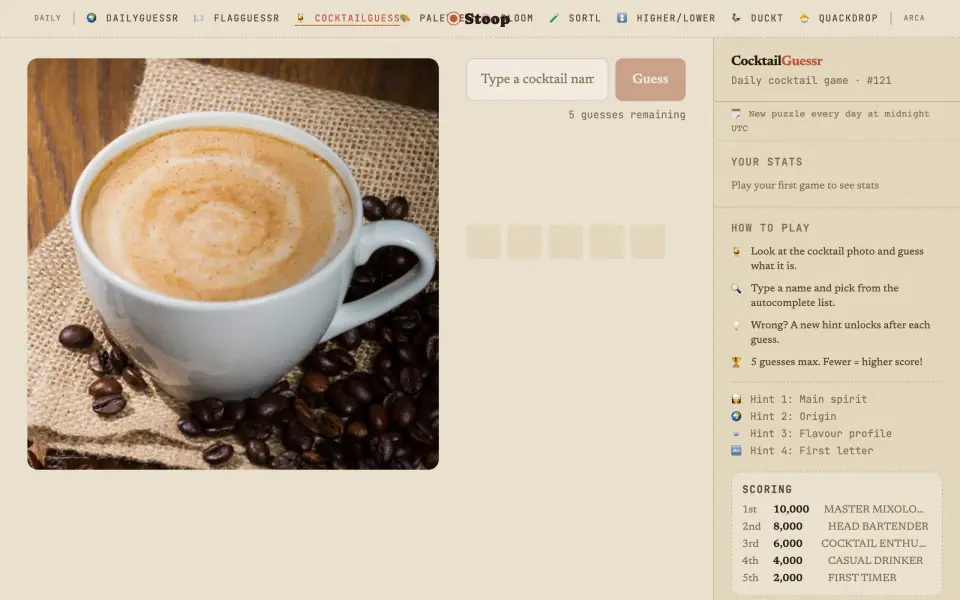
Task: Click the globe icon beside DailyGuessr
Action: [x=91, y=18]
